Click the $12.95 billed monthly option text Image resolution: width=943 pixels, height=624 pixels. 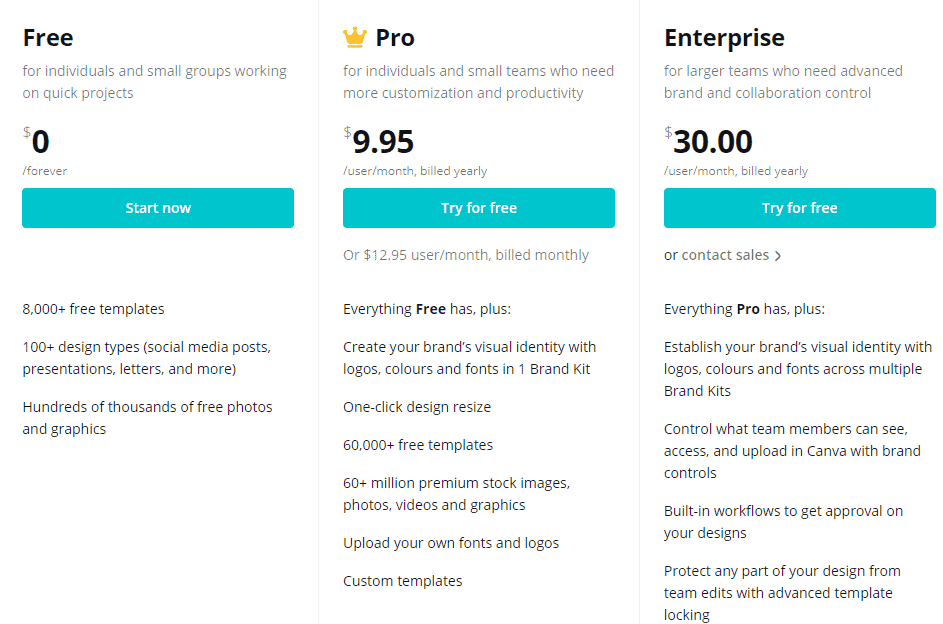click(x=465, y=255)
